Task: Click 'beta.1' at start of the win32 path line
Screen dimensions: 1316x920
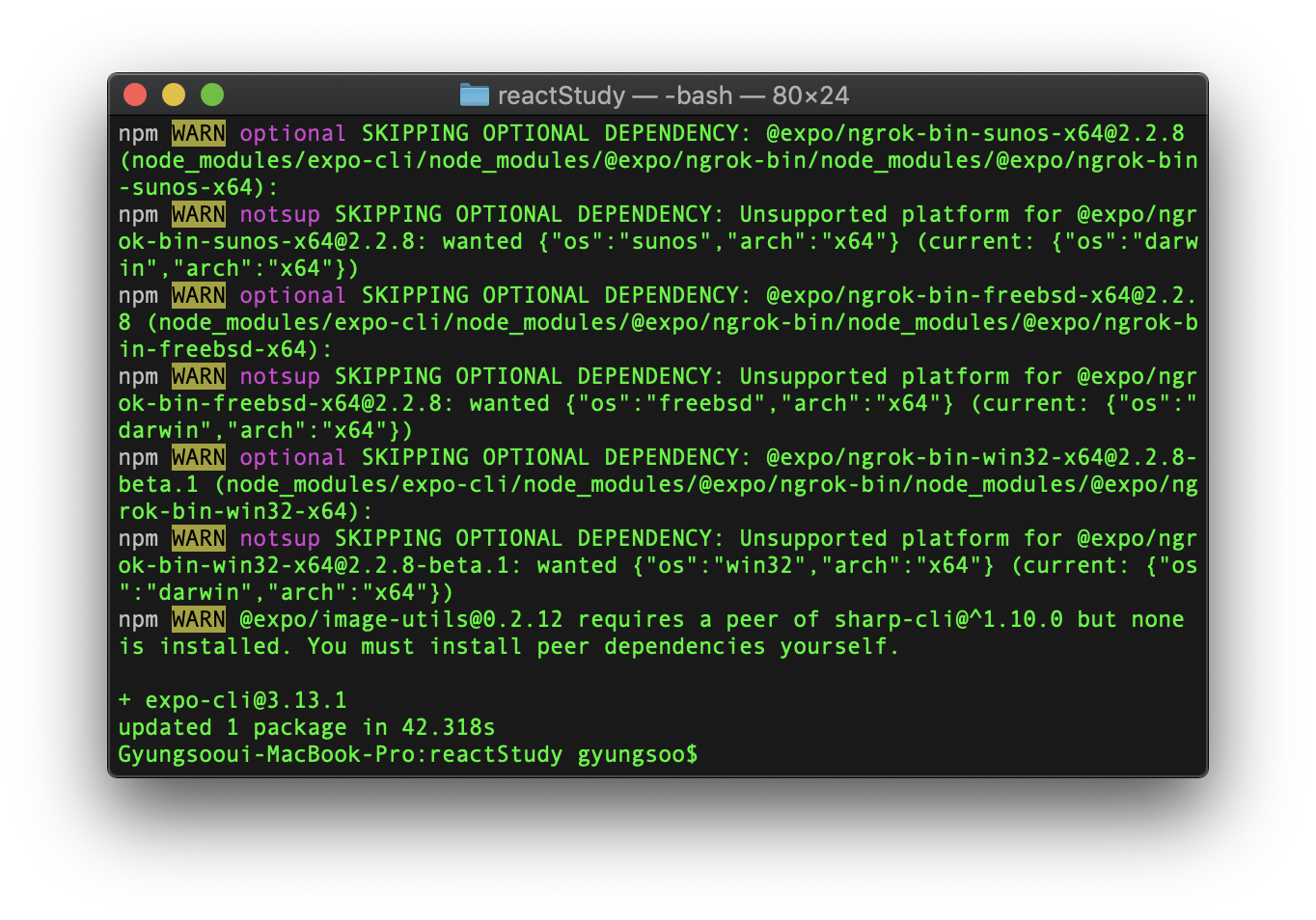Action: click(x=158, y=484)
